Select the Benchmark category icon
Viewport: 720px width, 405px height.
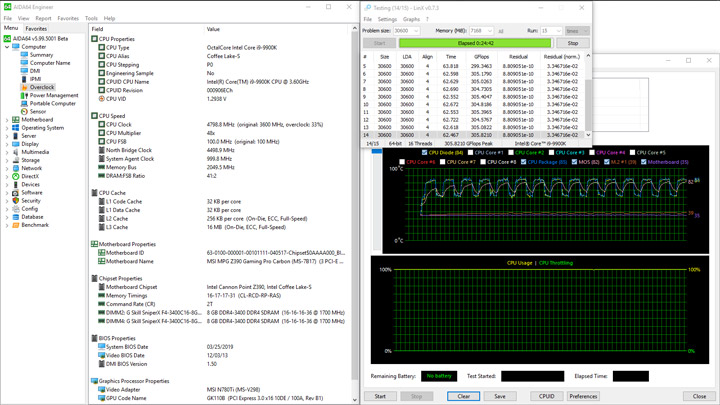tap(17, 225)
